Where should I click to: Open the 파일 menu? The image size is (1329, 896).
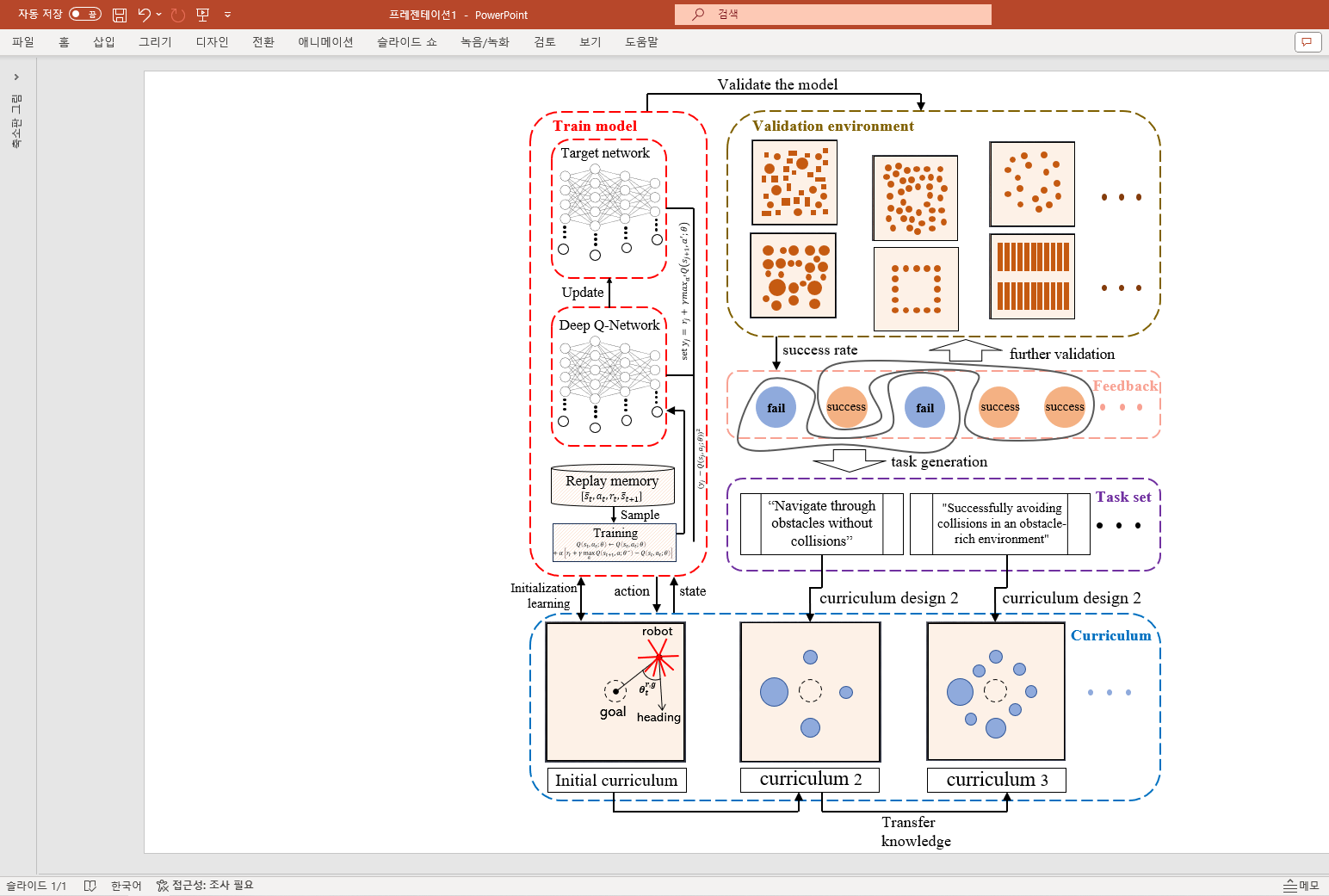(x=23, y=42)
